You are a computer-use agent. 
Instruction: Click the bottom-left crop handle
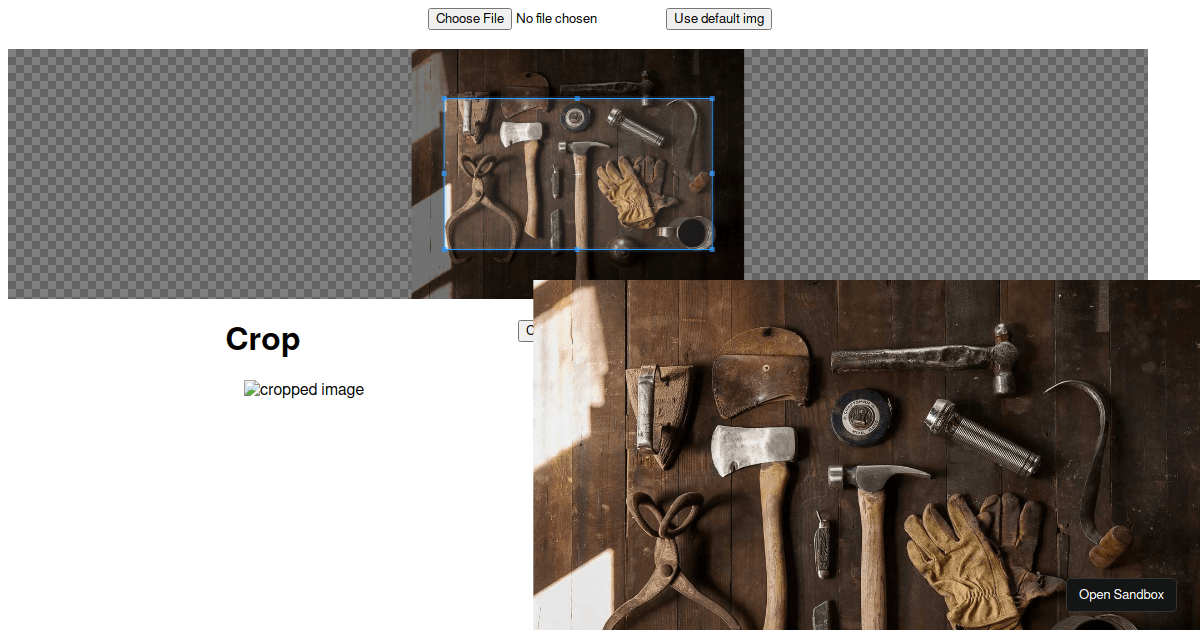coord(445,249)
